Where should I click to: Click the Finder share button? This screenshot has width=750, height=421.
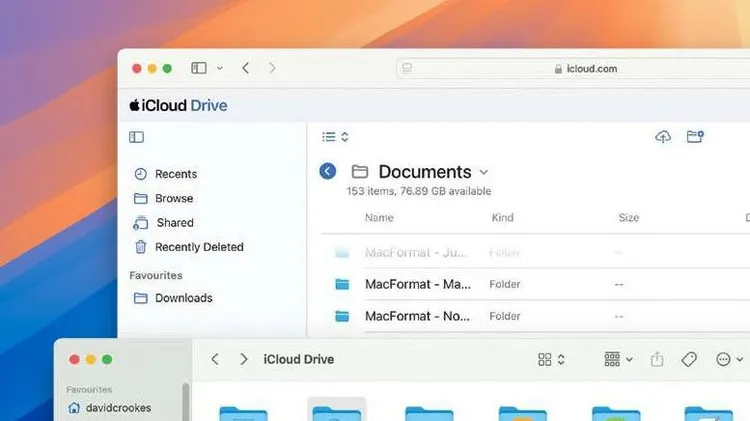point(657,359)
